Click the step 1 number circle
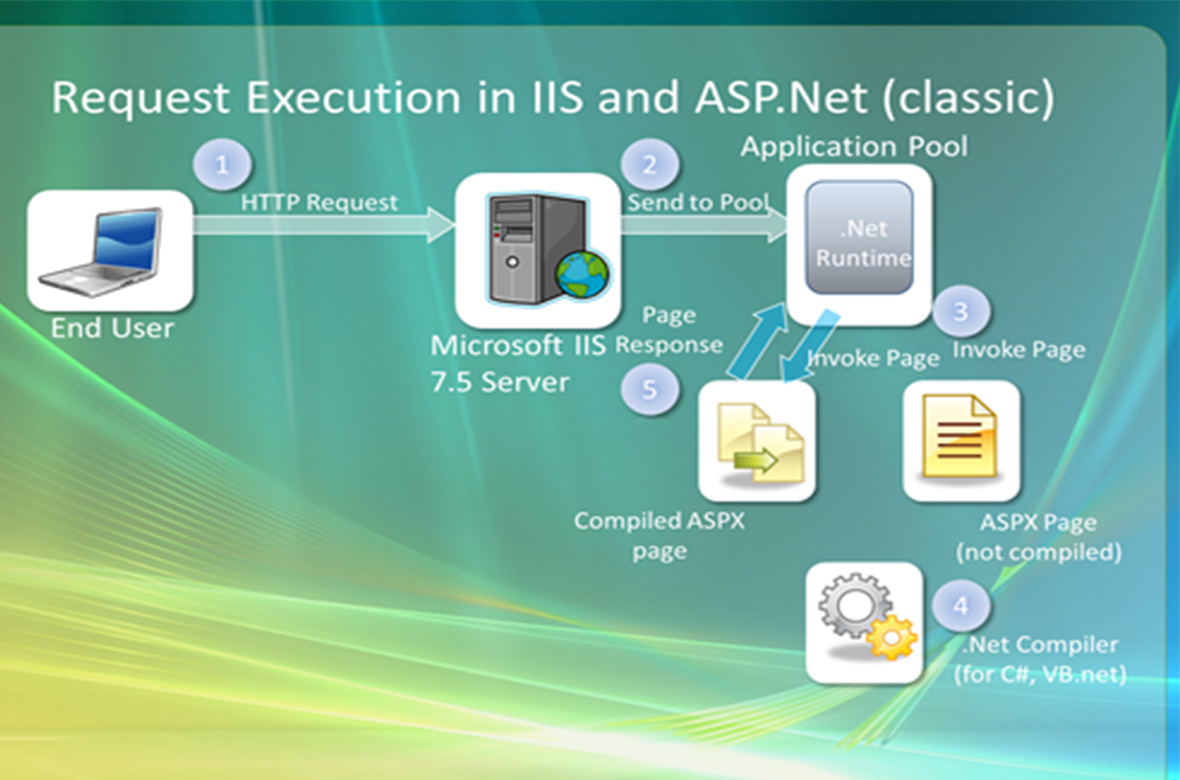Image resolution: width=1180 pixels, height=780 pixels. [221, 162]
